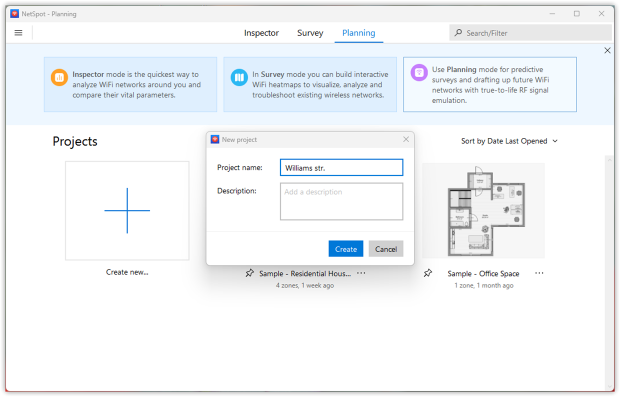
Task: Click the Project name field
Action: coord(341,168)
